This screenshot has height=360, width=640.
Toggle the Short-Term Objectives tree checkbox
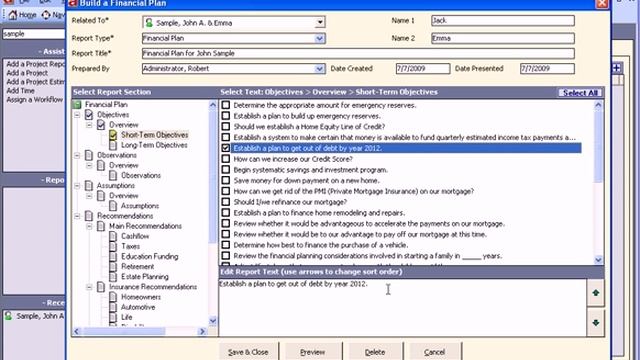coord(113,135)
